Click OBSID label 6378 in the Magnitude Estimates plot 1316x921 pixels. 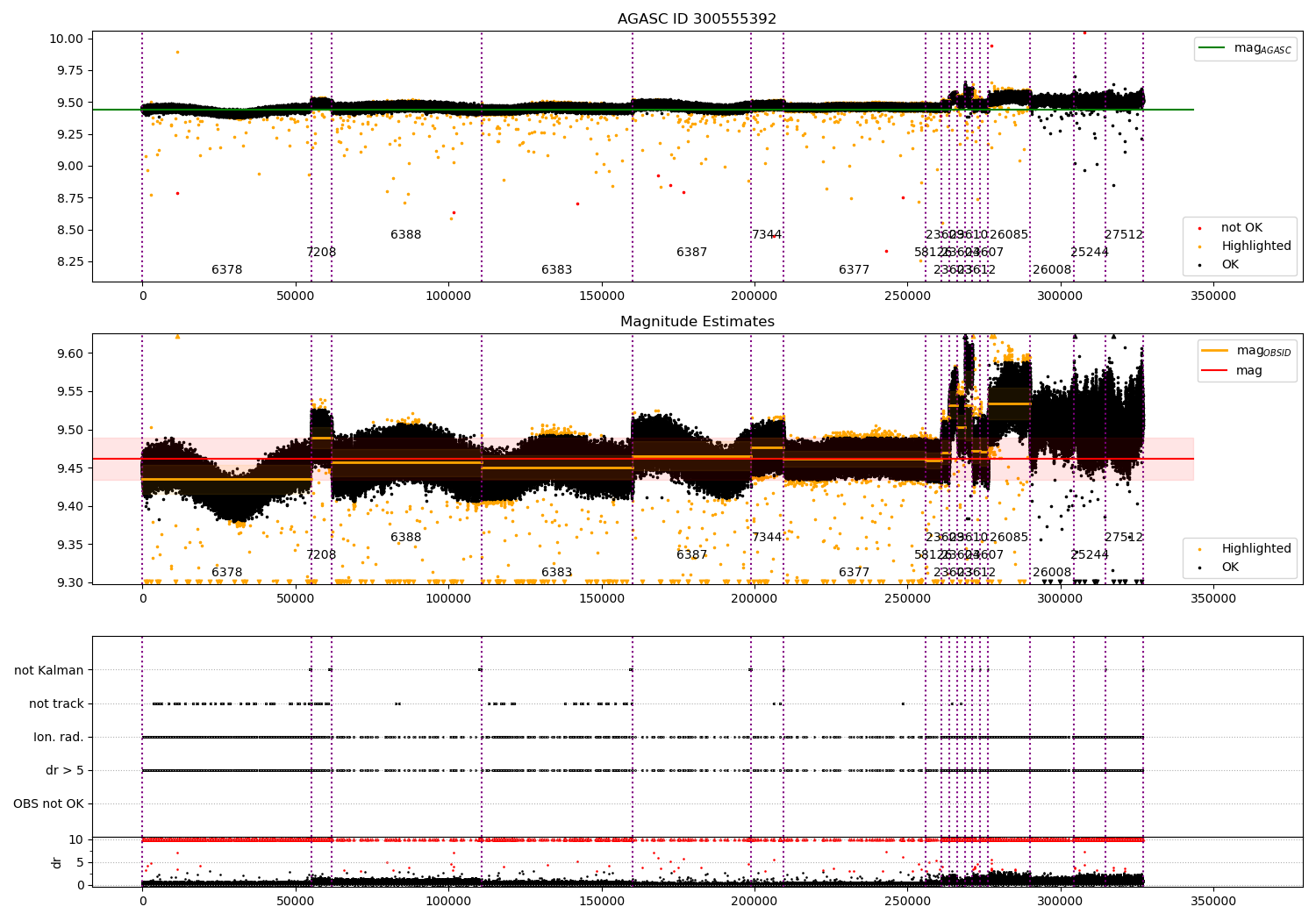226,573
